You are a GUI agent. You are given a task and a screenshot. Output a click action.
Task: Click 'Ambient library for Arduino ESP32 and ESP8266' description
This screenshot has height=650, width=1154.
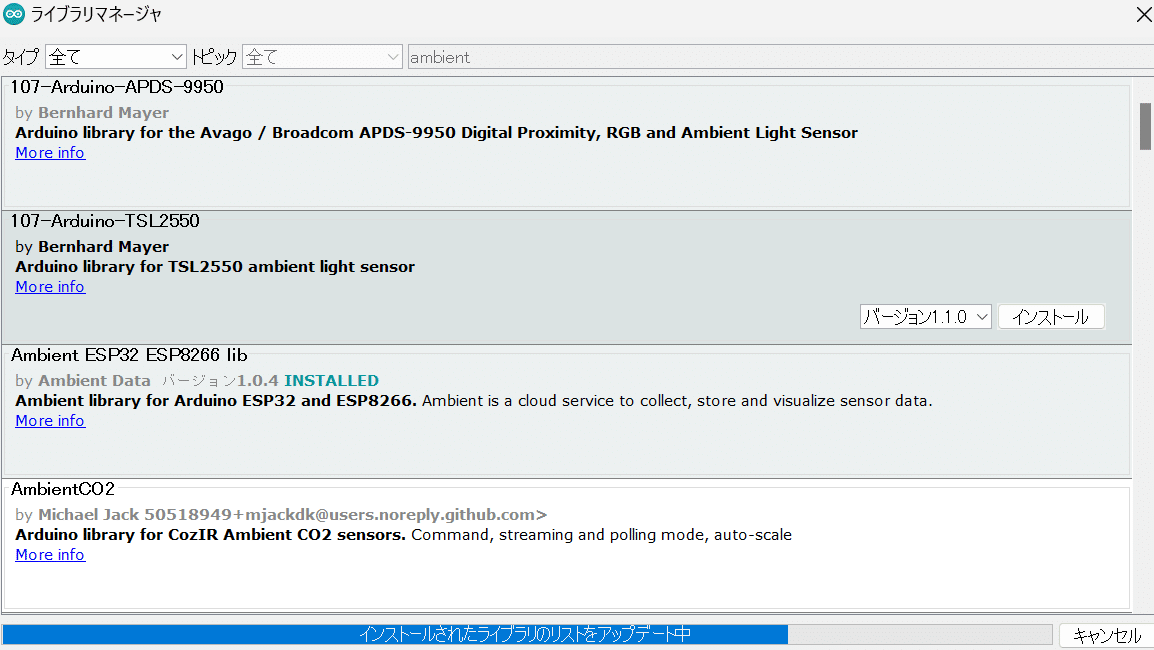click(216, 400)
